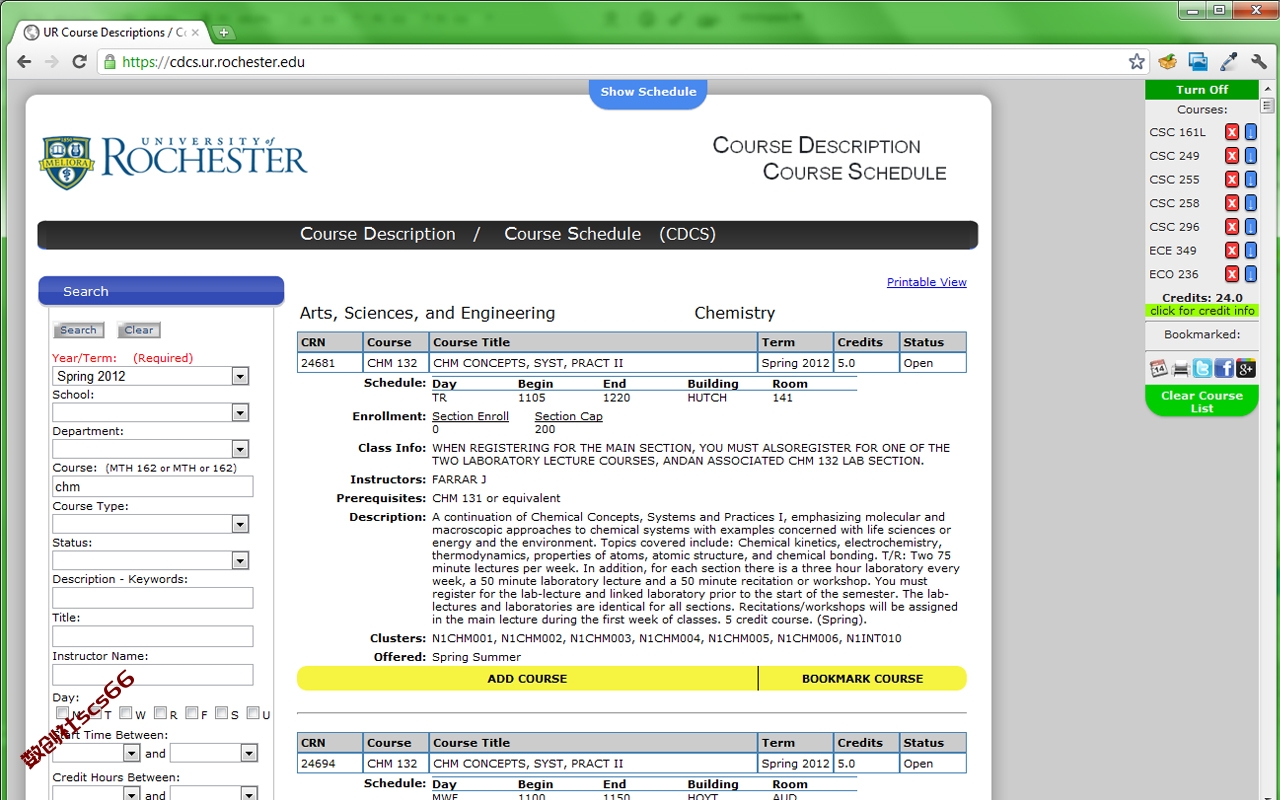Open the Status dropdown
The image size is (1280, 800).
click(x=150, y=561)
